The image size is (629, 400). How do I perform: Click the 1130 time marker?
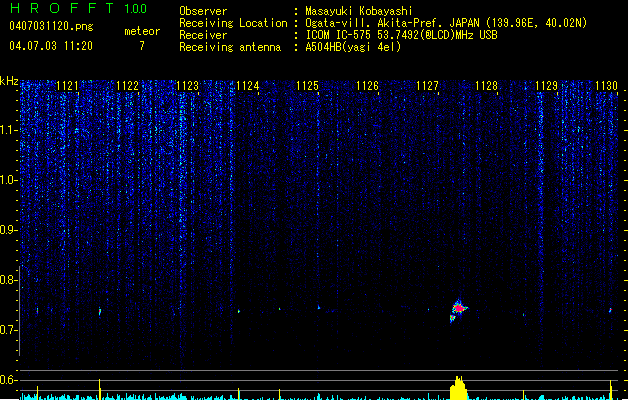pos(606,86)
